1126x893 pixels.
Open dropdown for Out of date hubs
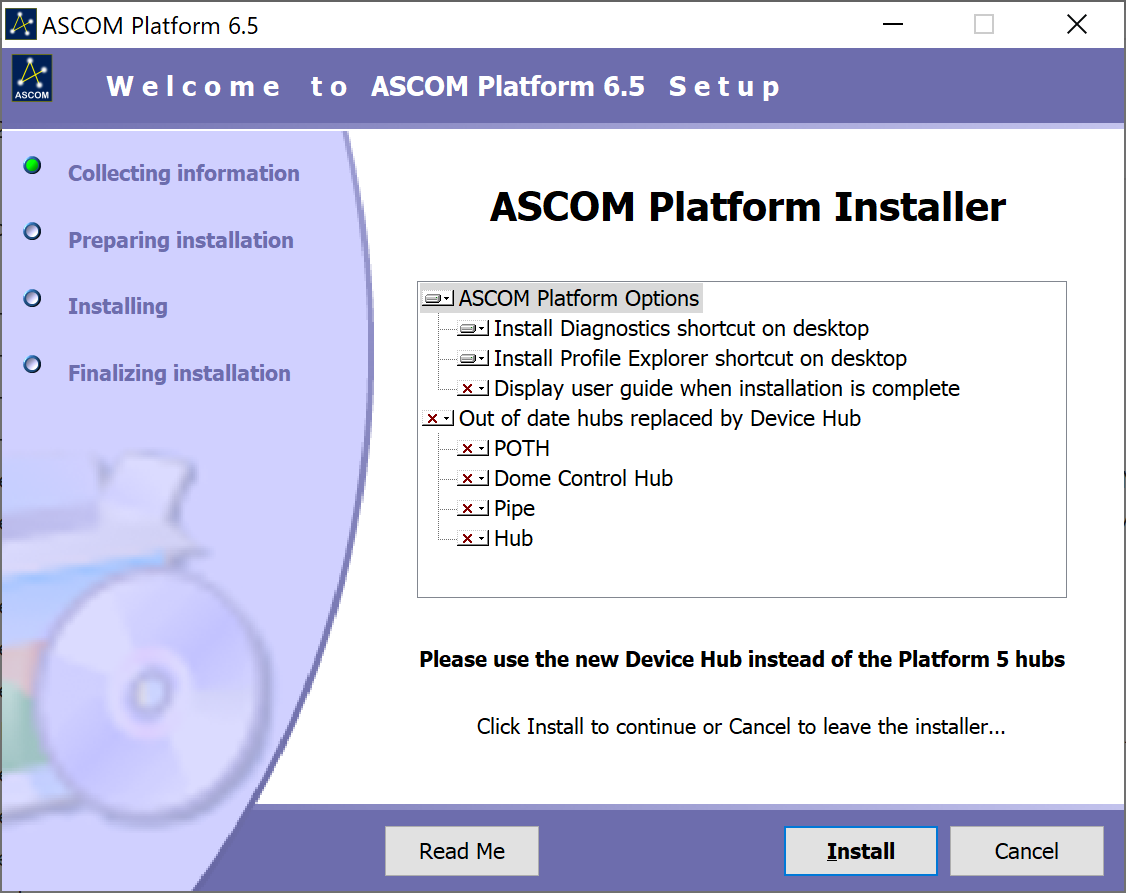tap(438, 419)
